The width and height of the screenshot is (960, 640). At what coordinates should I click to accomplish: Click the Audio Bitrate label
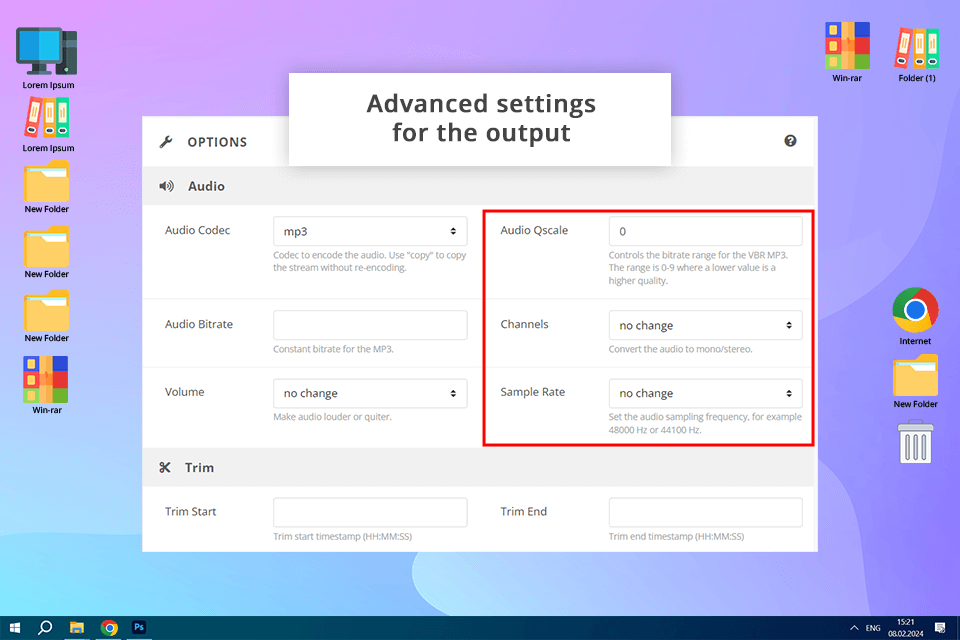pos(199,324)
